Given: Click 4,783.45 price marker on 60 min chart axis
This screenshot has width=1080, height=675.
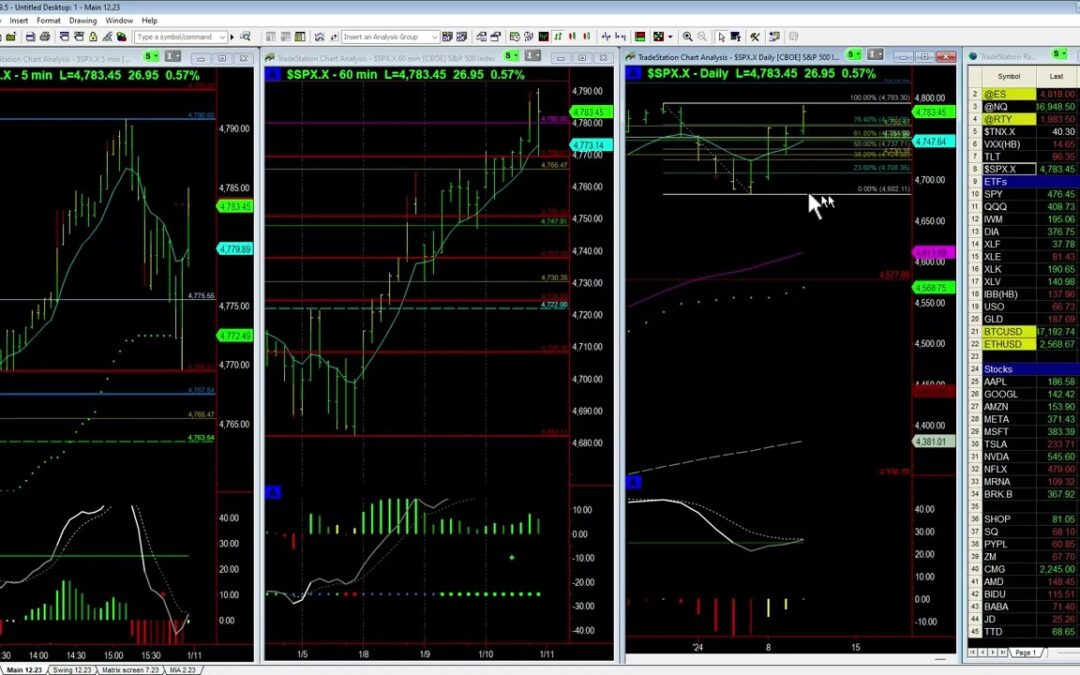Looking at the screenshot, I should click(591, 112).
